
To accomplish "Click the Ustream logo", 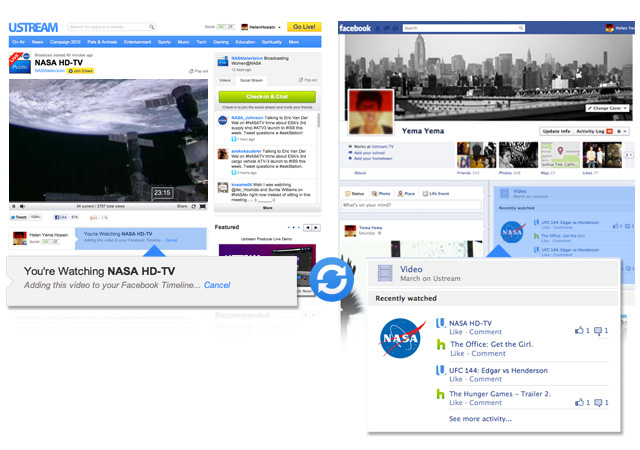I will click(33, 27).
